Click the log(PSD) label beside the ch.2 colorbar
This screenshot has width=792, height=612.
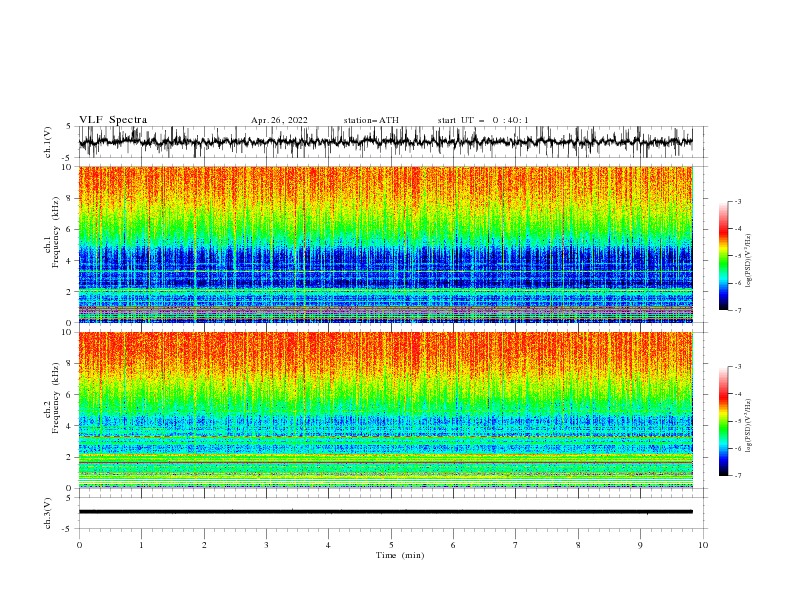pyautogui.click(x=748, y=426)
